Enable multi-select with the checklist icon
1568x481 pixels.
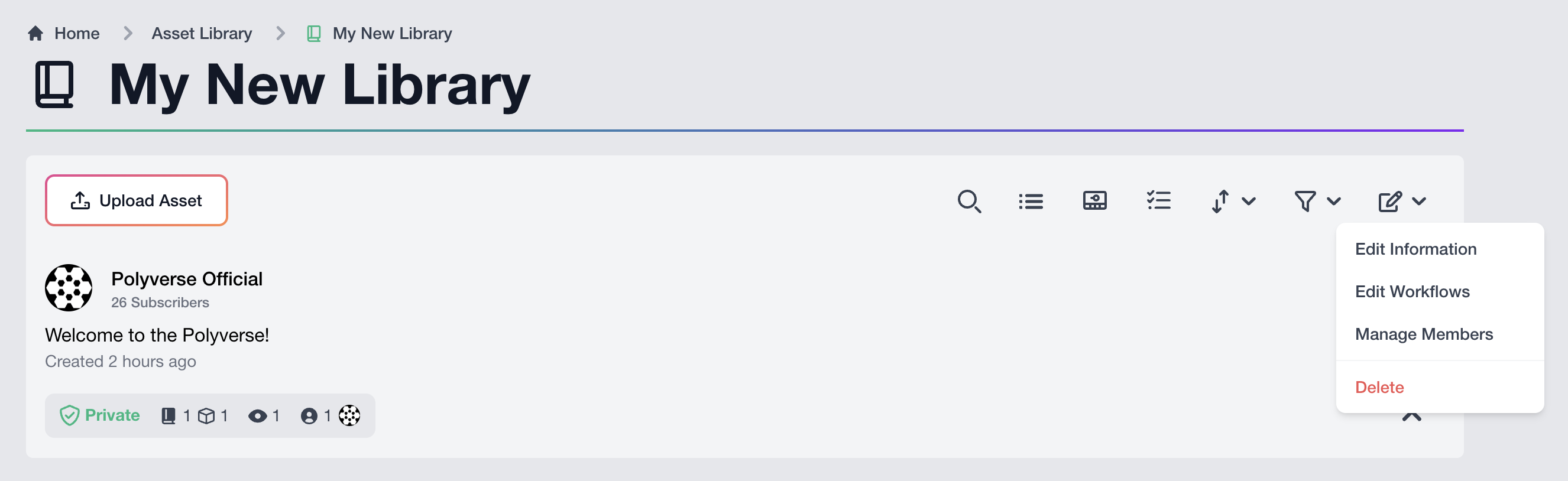(1159, 201)
